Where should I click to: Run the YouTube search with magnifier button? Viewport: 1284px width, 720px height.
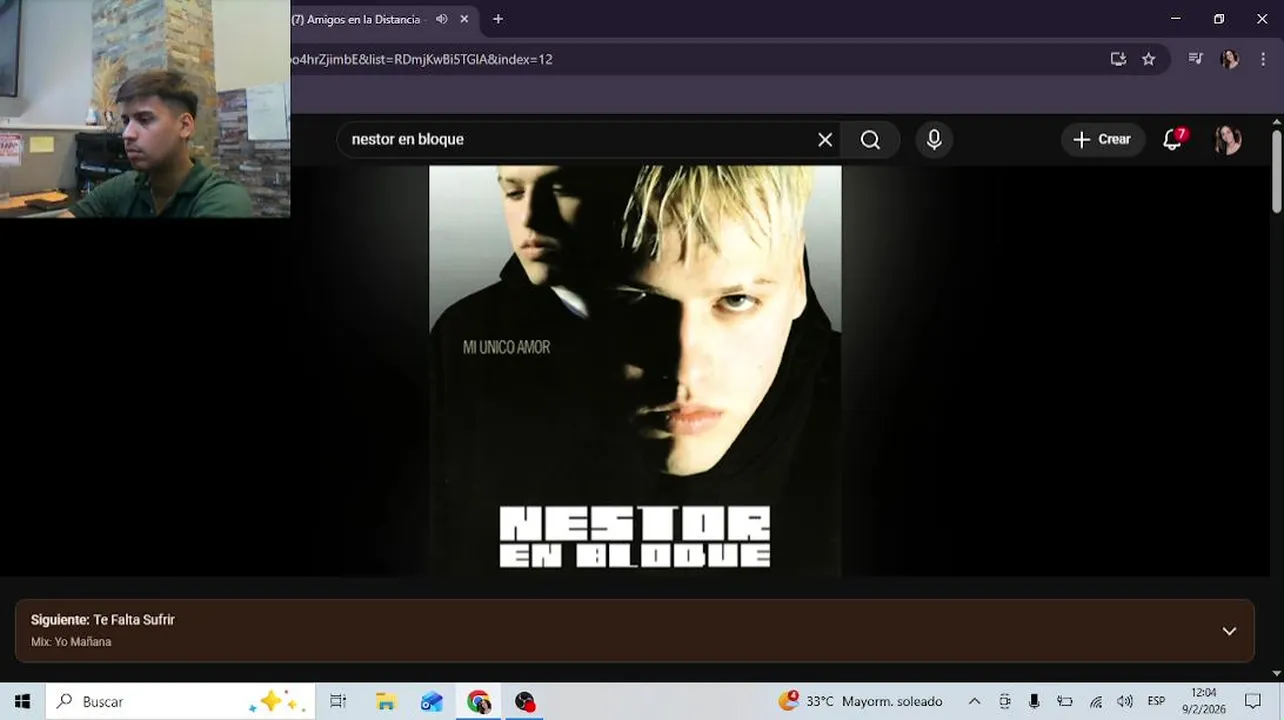click(x=871, y=140)
